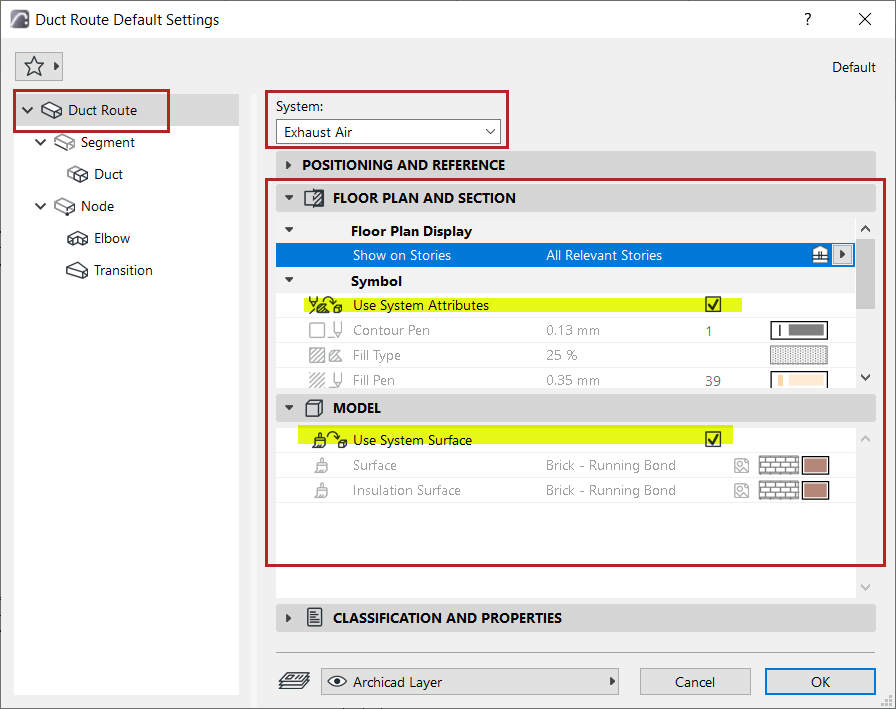Click the Contour Pen row icon

(325, 330)
